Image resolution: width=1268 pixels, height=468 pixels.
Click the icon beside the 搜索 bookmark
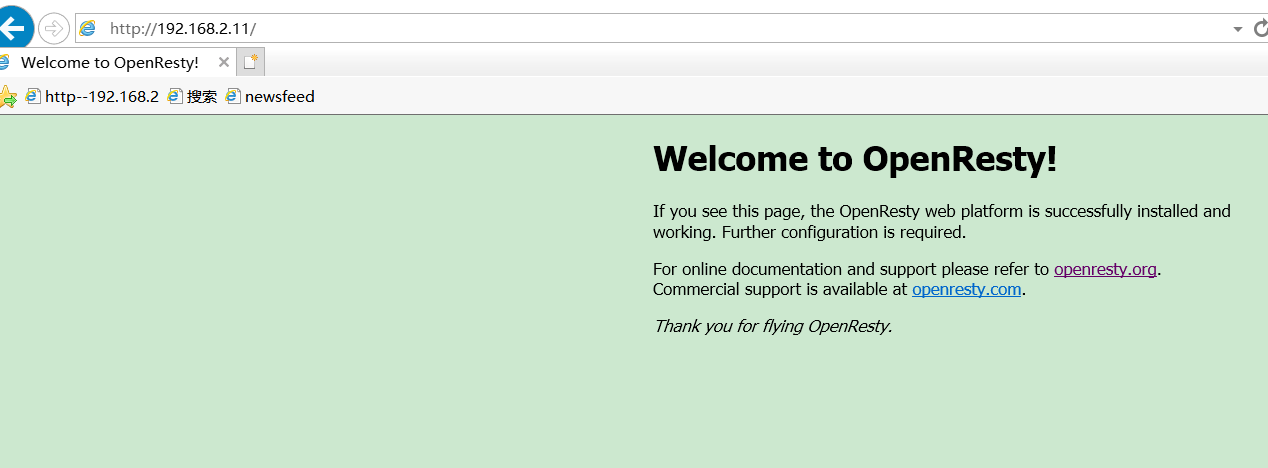(175, 97)
